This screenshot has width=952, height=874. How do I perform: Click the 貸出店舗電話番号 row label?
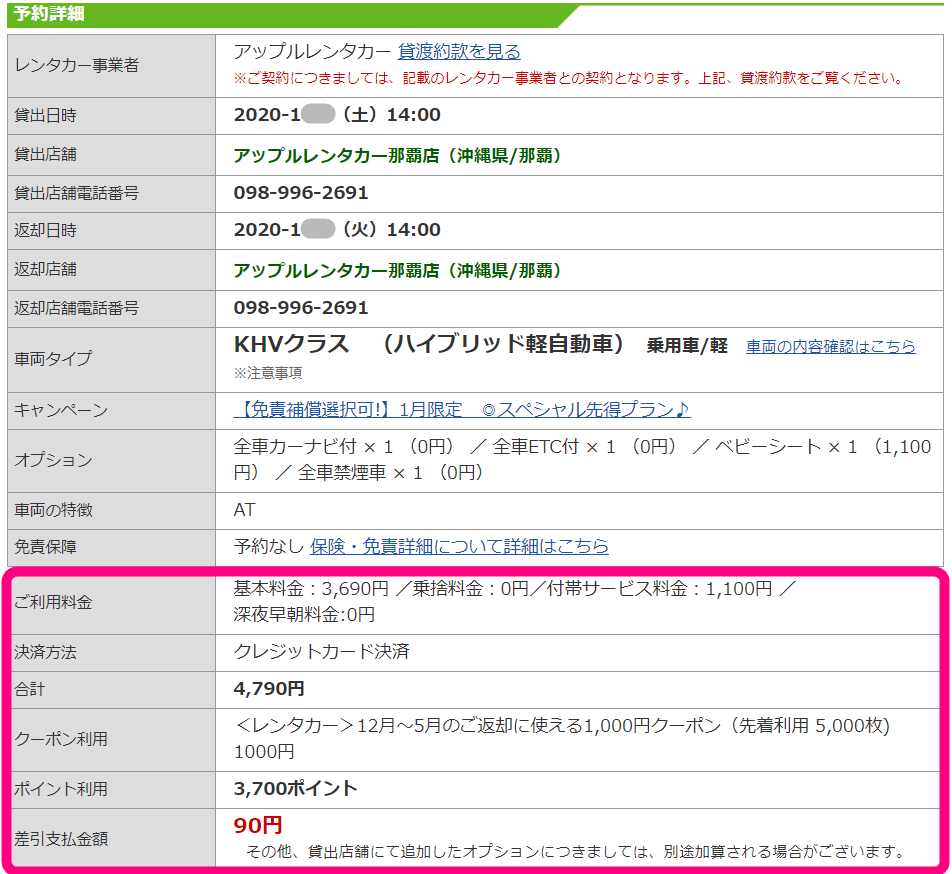[x=76, y=194]
